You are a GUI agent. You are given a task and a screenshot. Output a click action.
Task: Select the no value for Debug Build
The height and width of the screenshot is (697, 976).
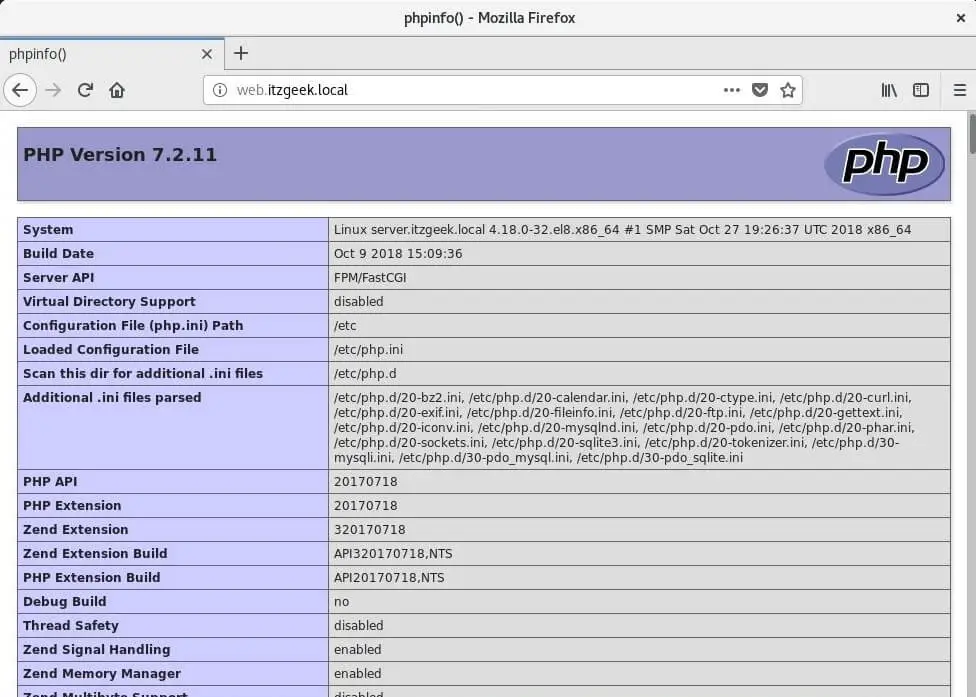tap(341, 602)
